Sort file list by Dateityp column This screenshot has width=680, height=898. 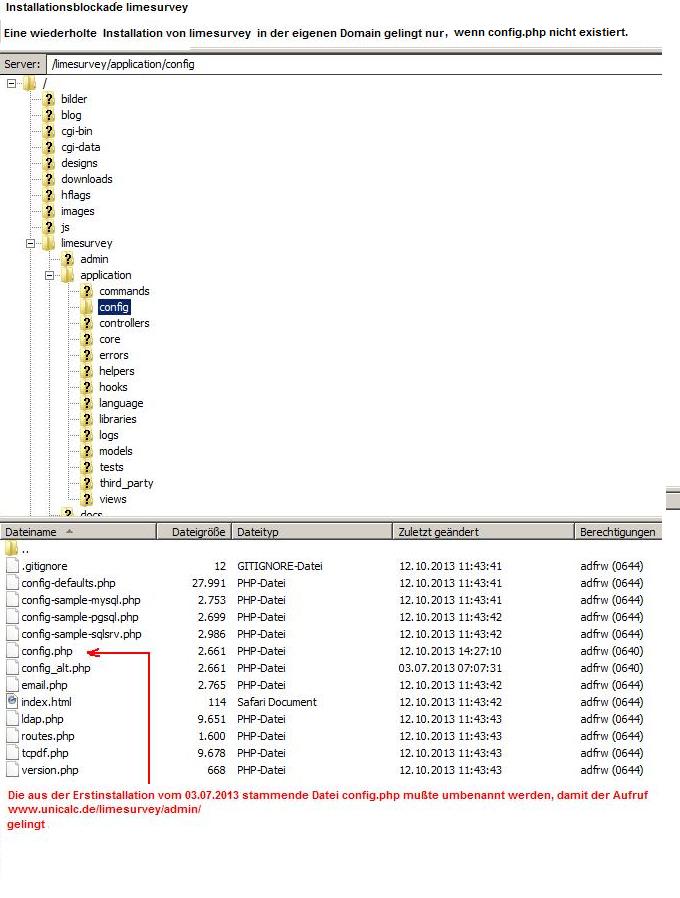(312, 532)
